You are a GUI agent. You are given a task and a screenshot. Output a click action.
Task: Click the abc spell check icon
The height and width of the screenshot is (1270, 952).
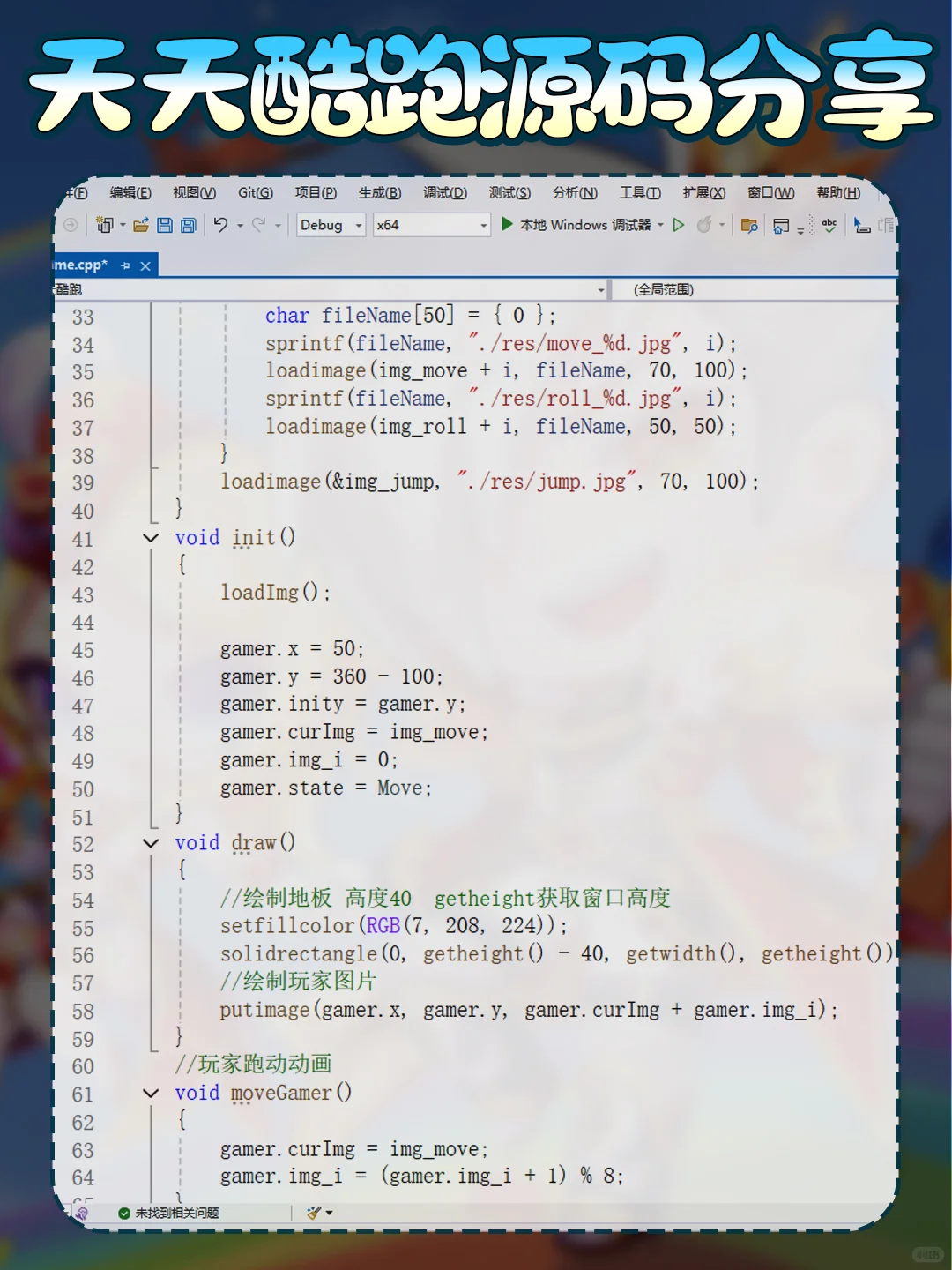(x=829, y=225)
